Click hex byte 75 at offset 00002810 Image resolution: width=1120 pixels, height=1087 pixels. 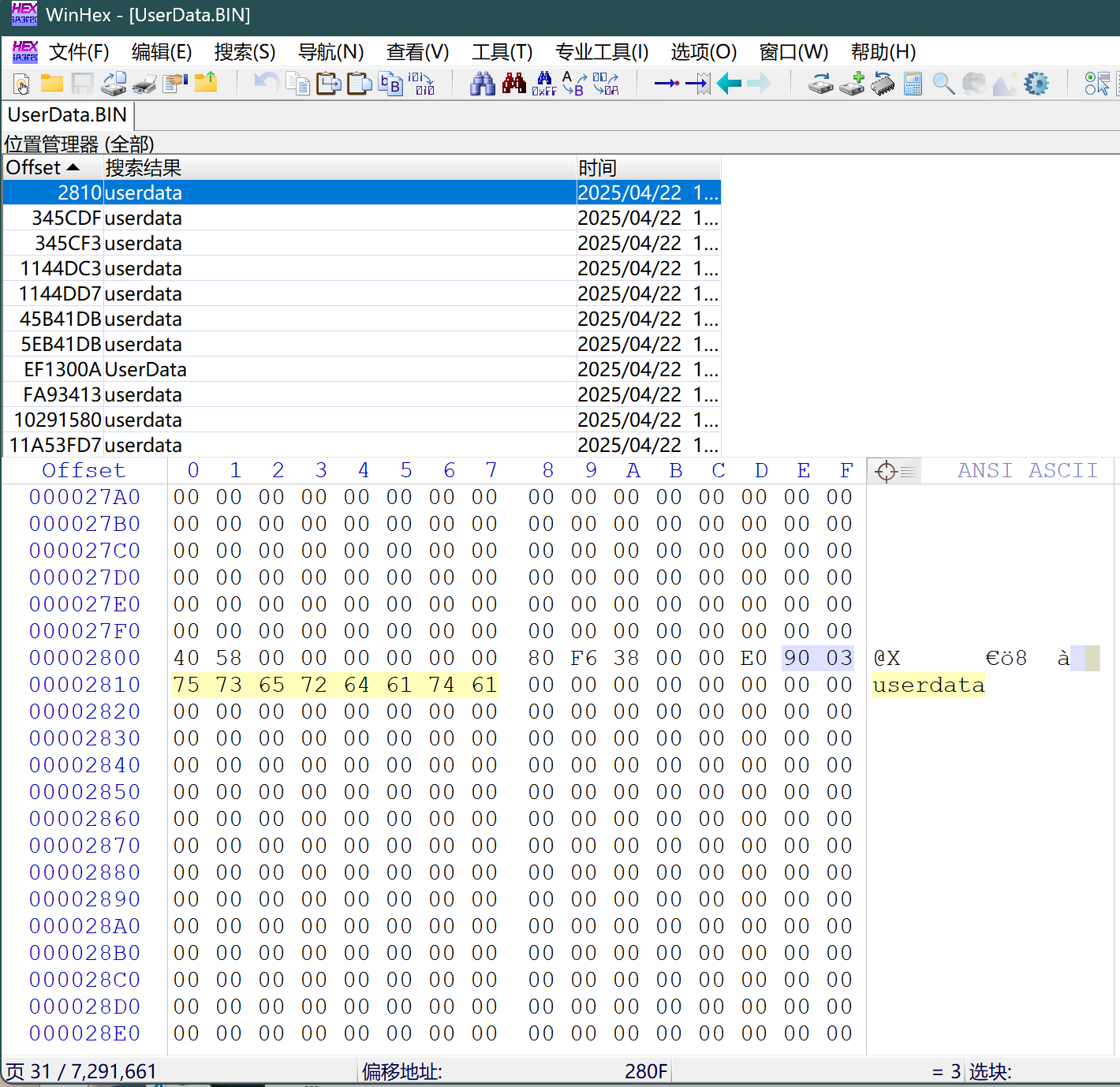[x=187, y=685]
